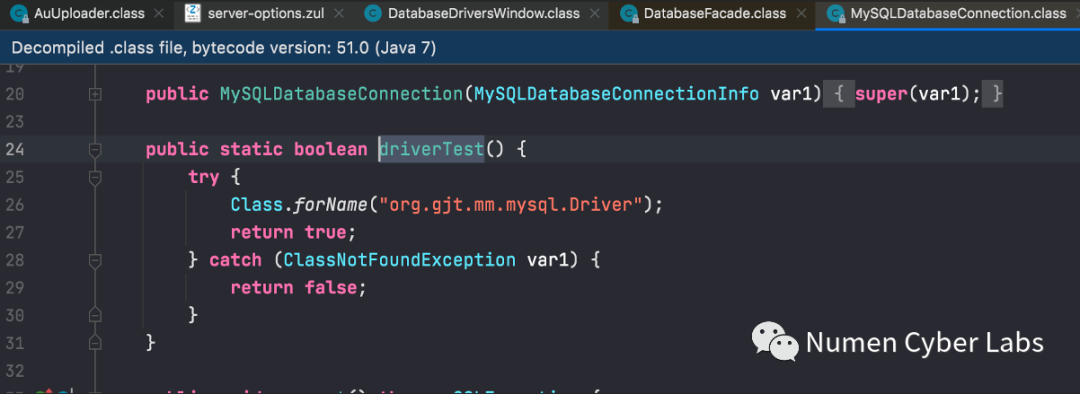Click the MySQLDatabaseConnection class file icon
Screen dimensions: 1080x394
(x=835, y=13)
